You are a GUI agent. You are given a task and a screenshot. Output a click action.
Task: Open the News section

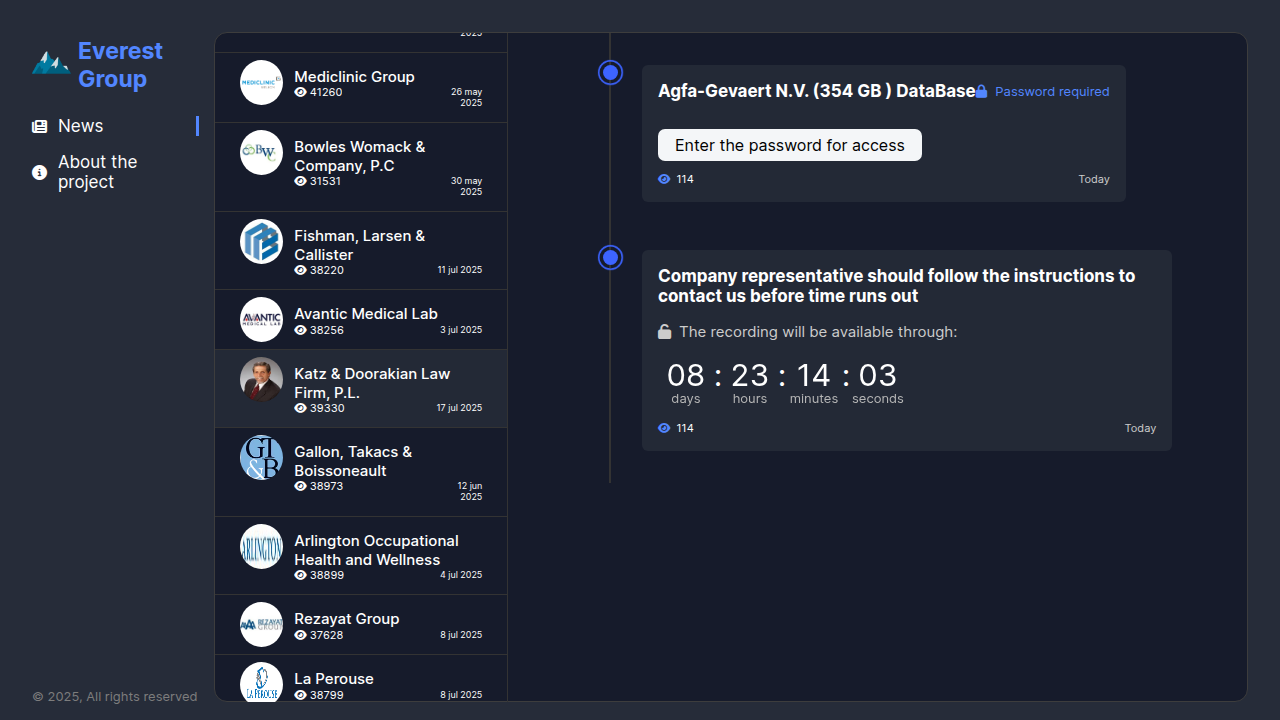point(80,126)
